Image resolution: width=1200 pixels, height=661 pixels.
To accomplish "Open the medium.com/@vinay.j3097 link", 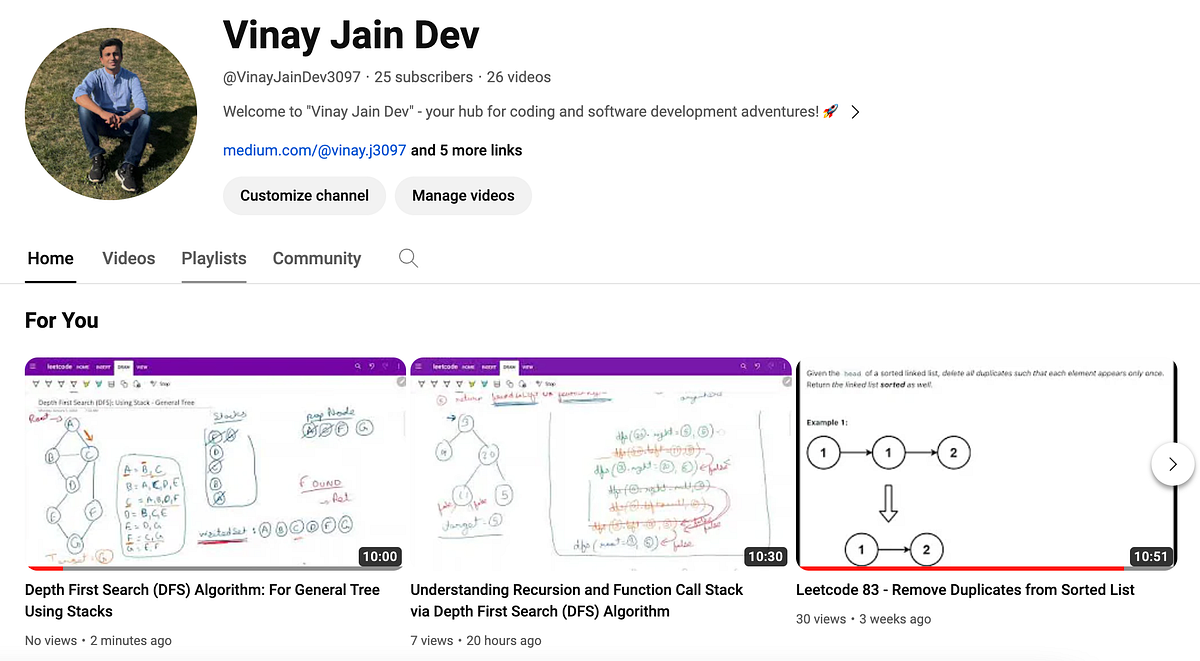I will click(314, 149).
